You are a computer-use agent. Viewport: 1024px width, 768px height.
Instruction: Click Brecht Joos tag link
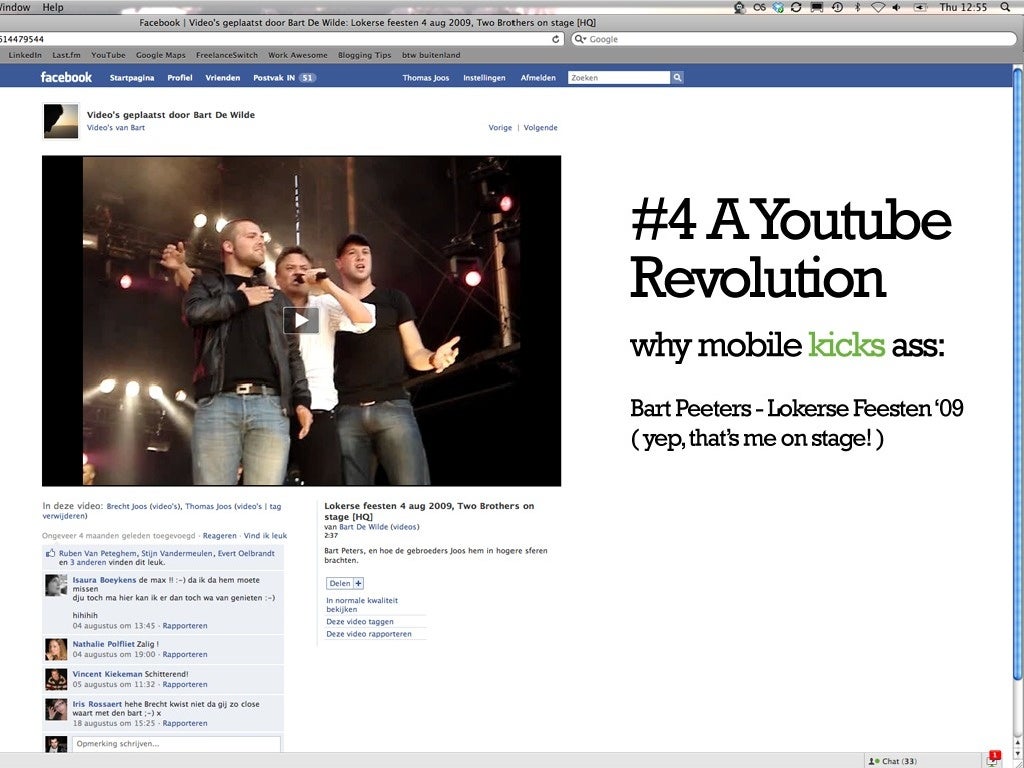[x=127, y=506]
